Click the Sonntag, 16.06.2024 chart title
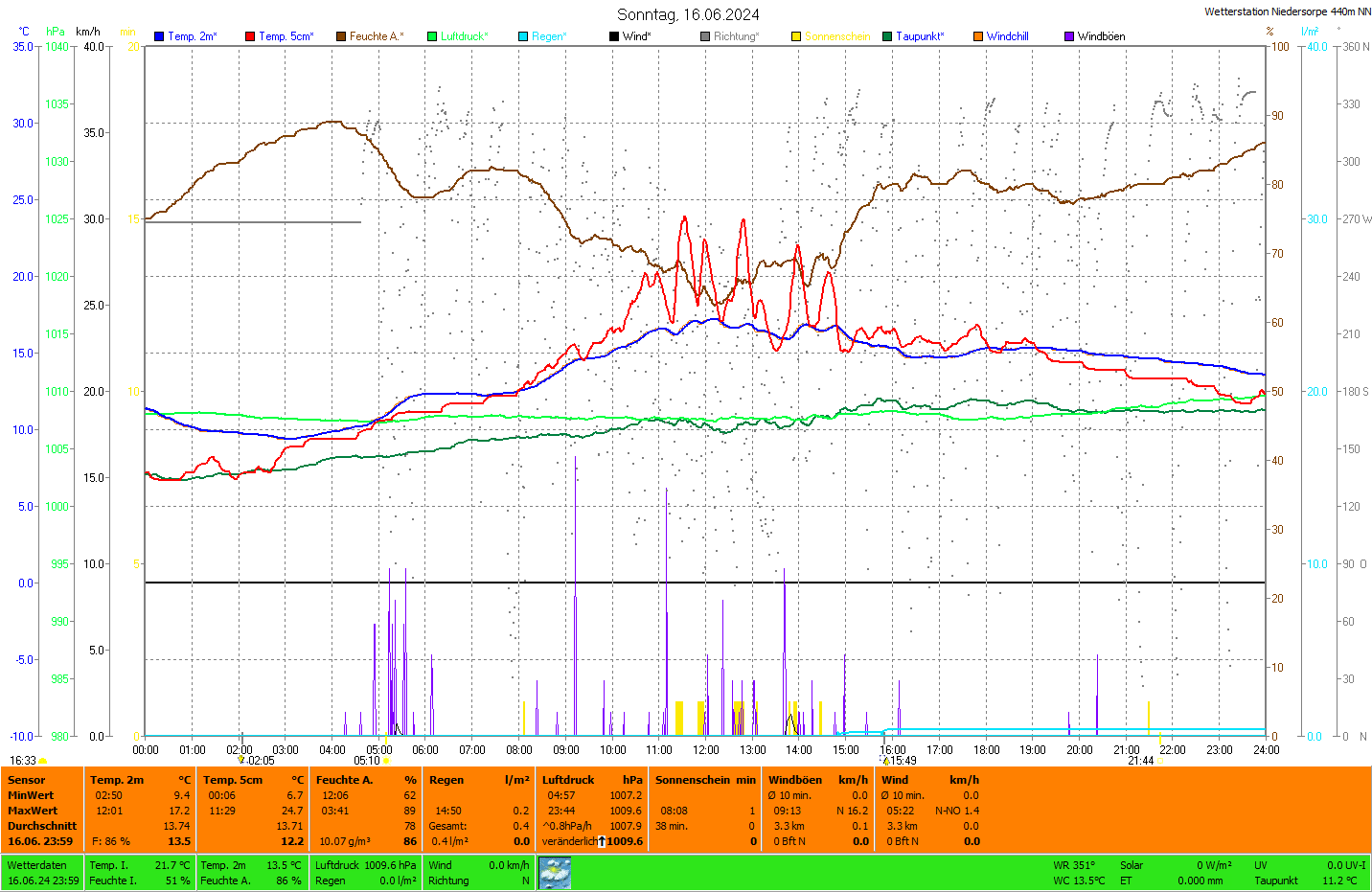Screen dimensions: 1372x892 688,14
